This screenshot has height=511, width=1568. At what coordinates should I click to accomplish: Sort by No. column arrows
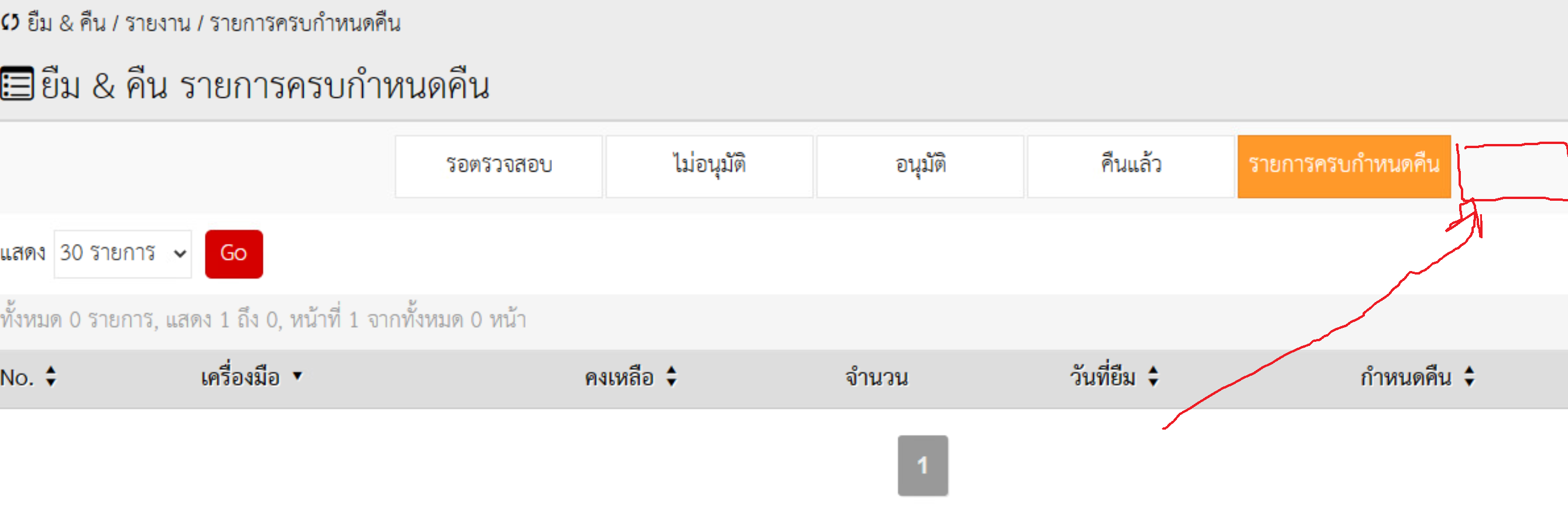(x=51, y=376)
